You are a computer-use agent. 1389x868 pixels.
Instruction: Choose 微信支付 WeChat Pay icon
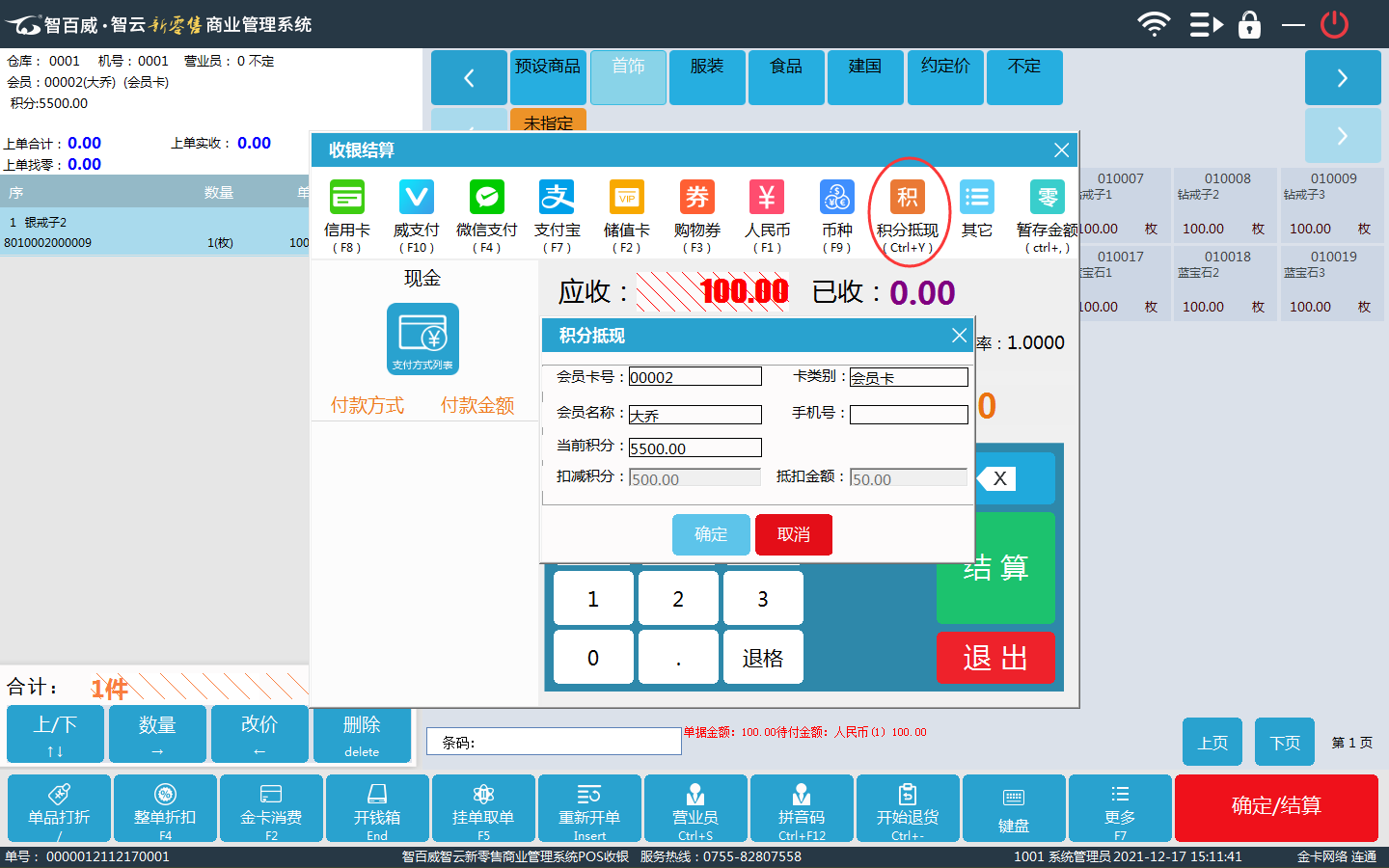point(487,198)
